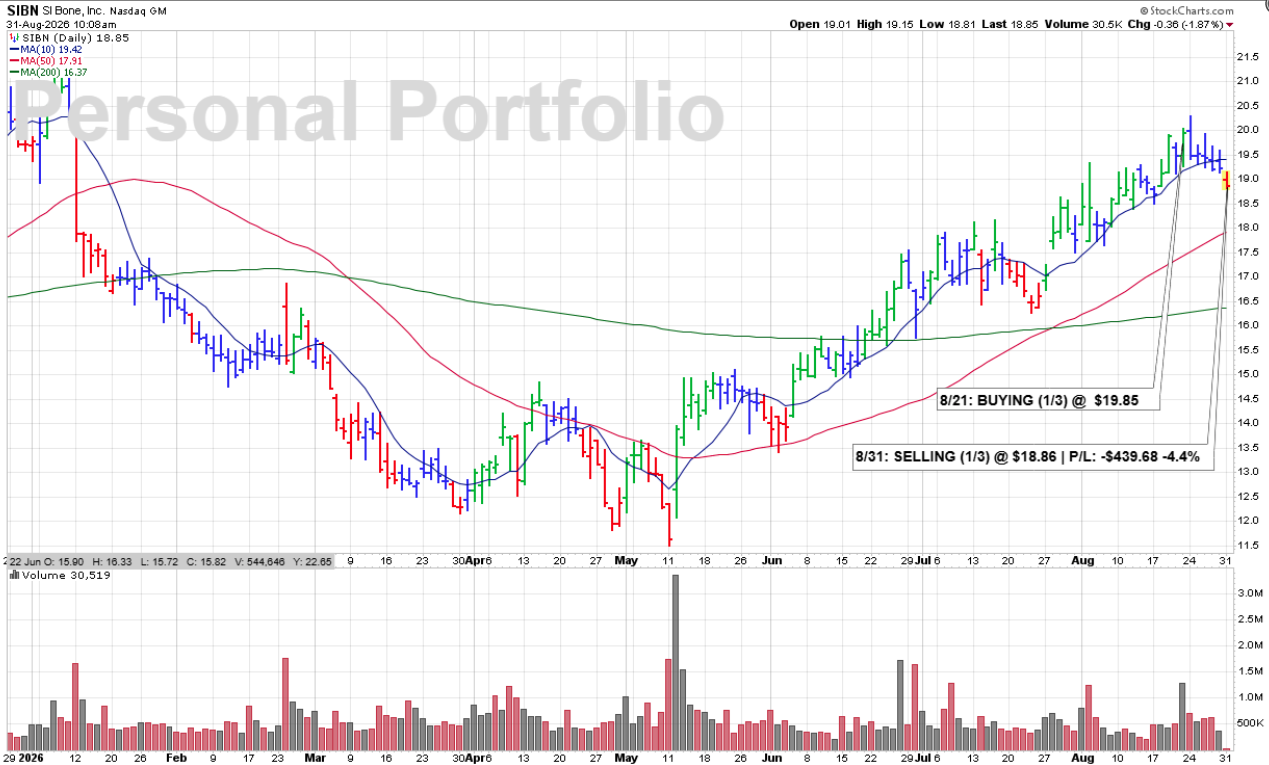Click the MA(200) 16.37 legend entry
The height and width of the screenshot is (765, 1269).
(53, 72)
